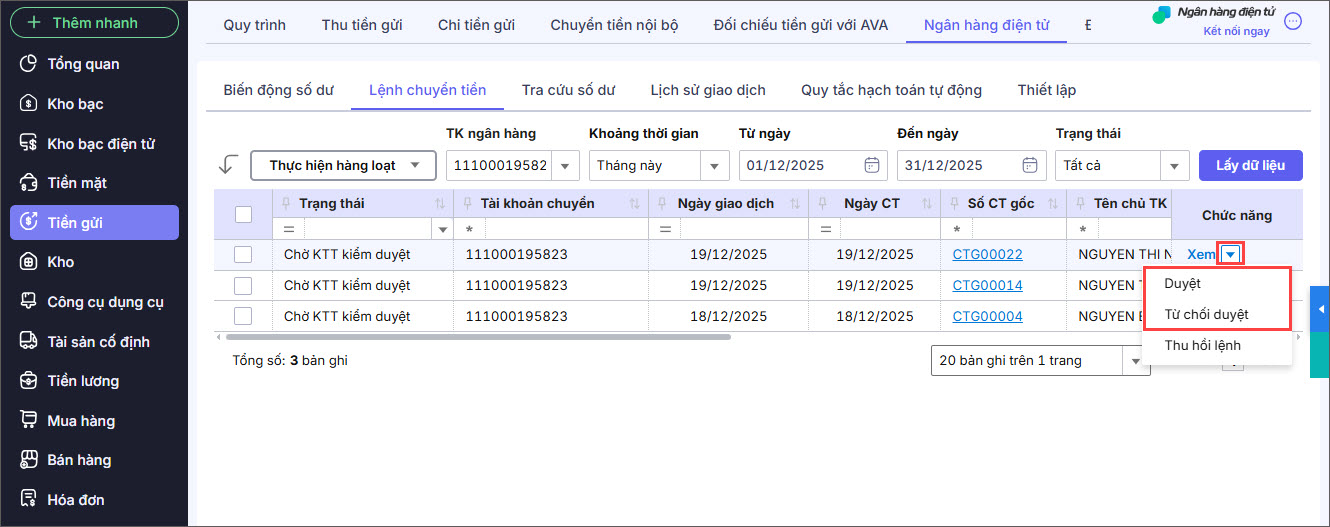This screenshot has height=527, width=1330.
Task: Expand the Thực hiện hàng loạt dropdown
Action: (343, 165)
